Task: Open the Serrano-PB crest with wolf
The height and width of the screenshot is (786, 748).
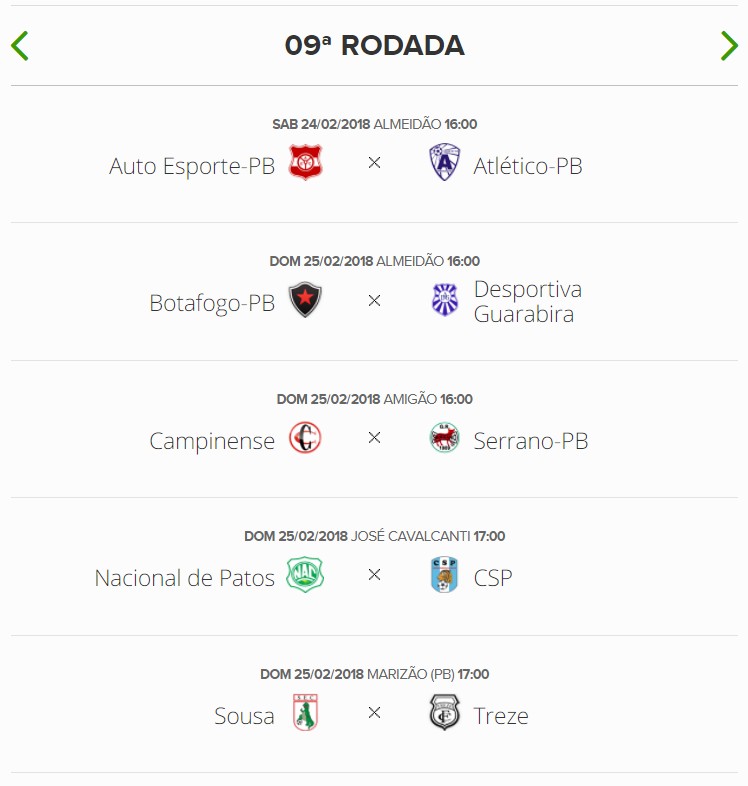Action: [444, 438]
